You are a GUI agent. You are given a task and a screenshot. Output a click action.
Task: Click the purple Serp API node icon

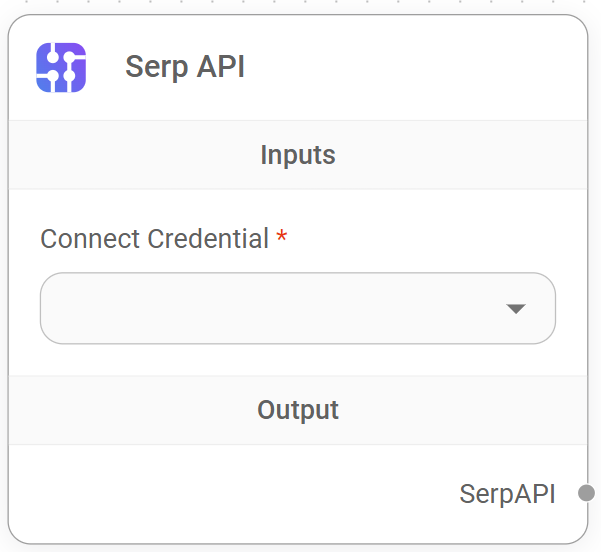coord(61,68)
